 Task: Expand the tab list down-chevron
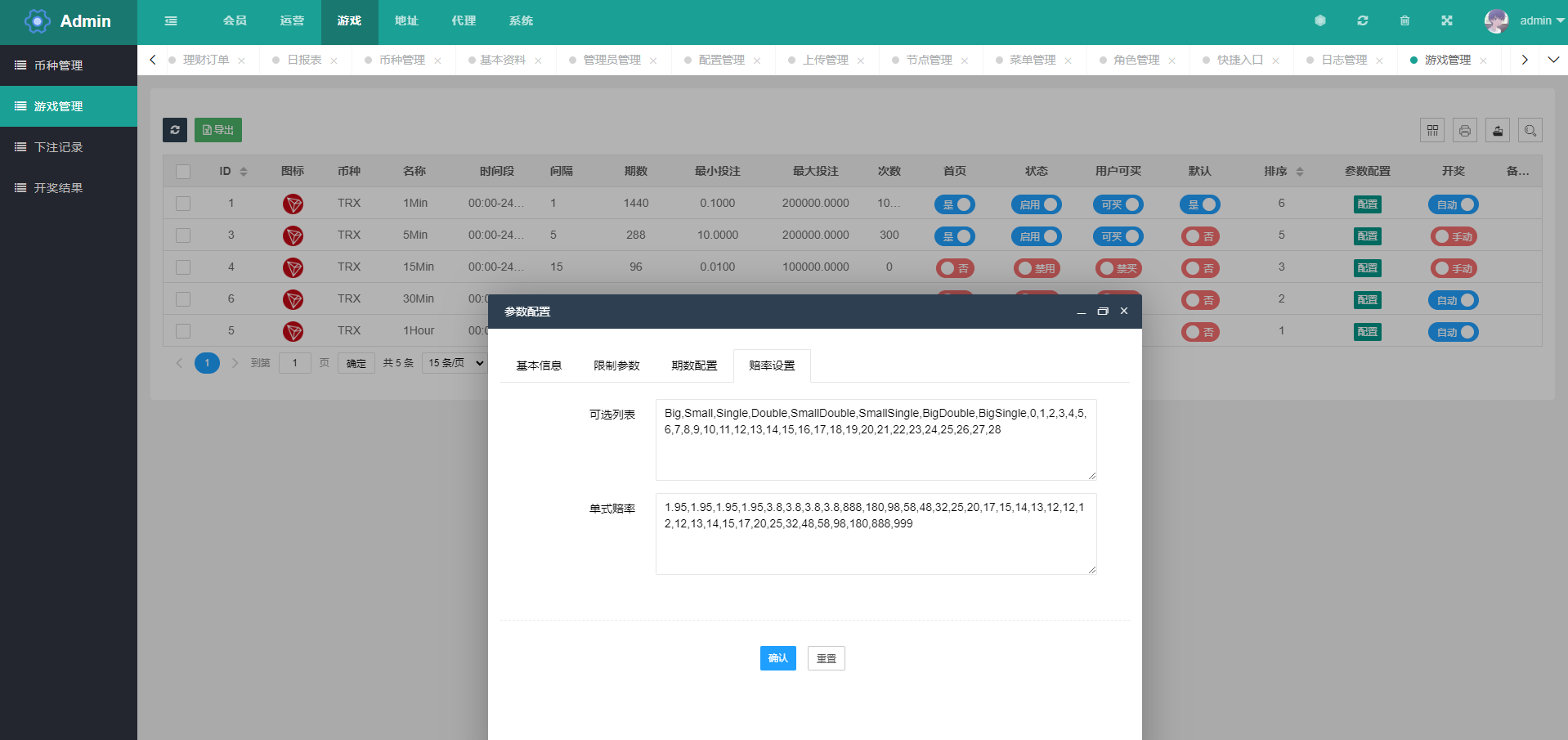pos(1553,60)
